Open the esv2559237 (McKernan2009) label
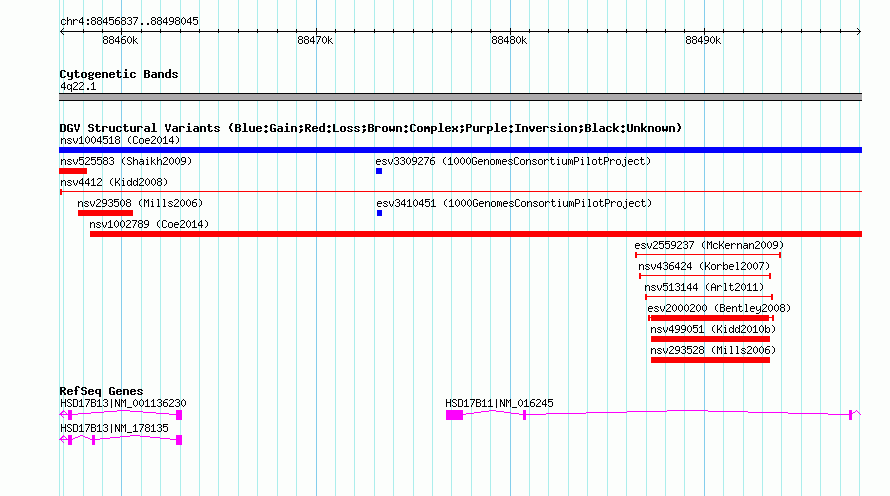Image resolution: width=890 pixels, height=496 pixels. [709, 245]
